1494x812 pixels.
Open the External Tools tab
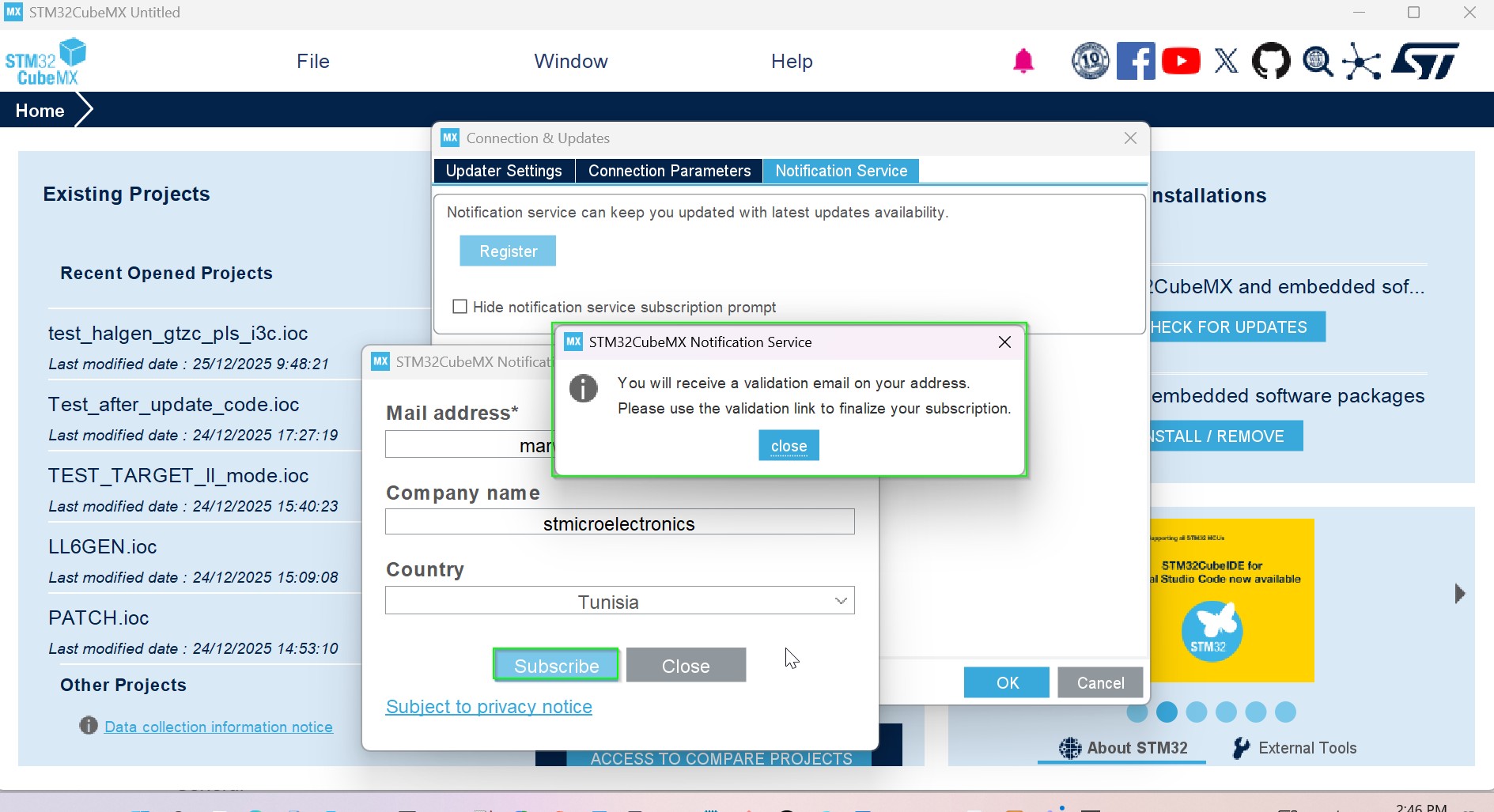pyautogui.click(x=1295, y=748)
